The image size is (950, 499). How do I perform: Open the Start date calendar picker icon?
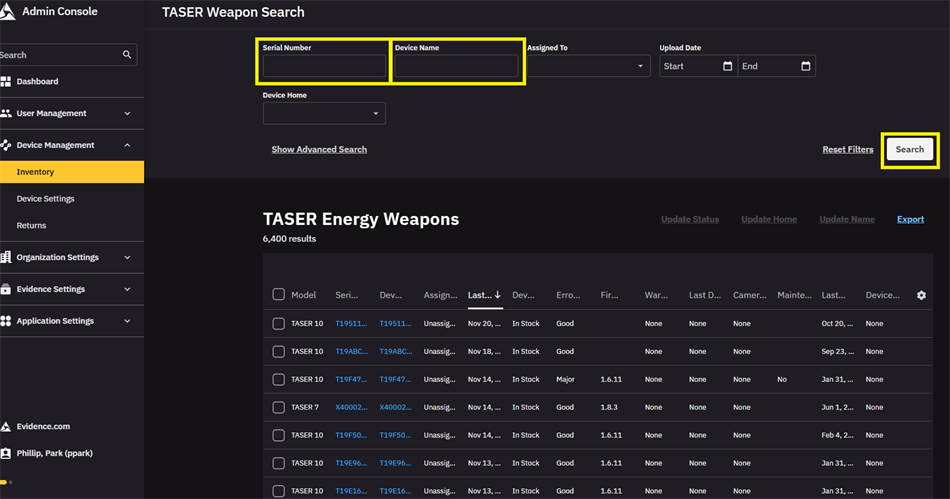tap(726, 67)
